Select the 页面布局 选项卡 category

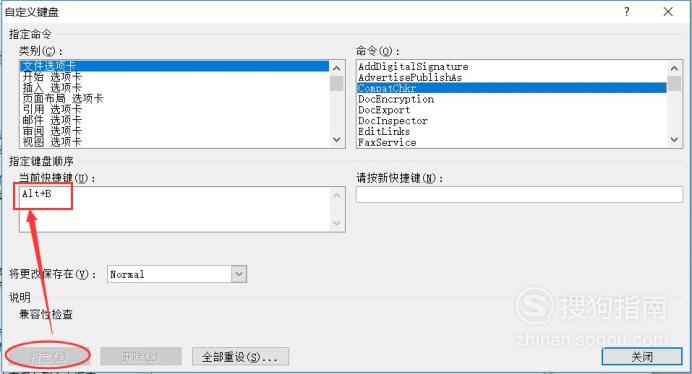coord(63,98)
